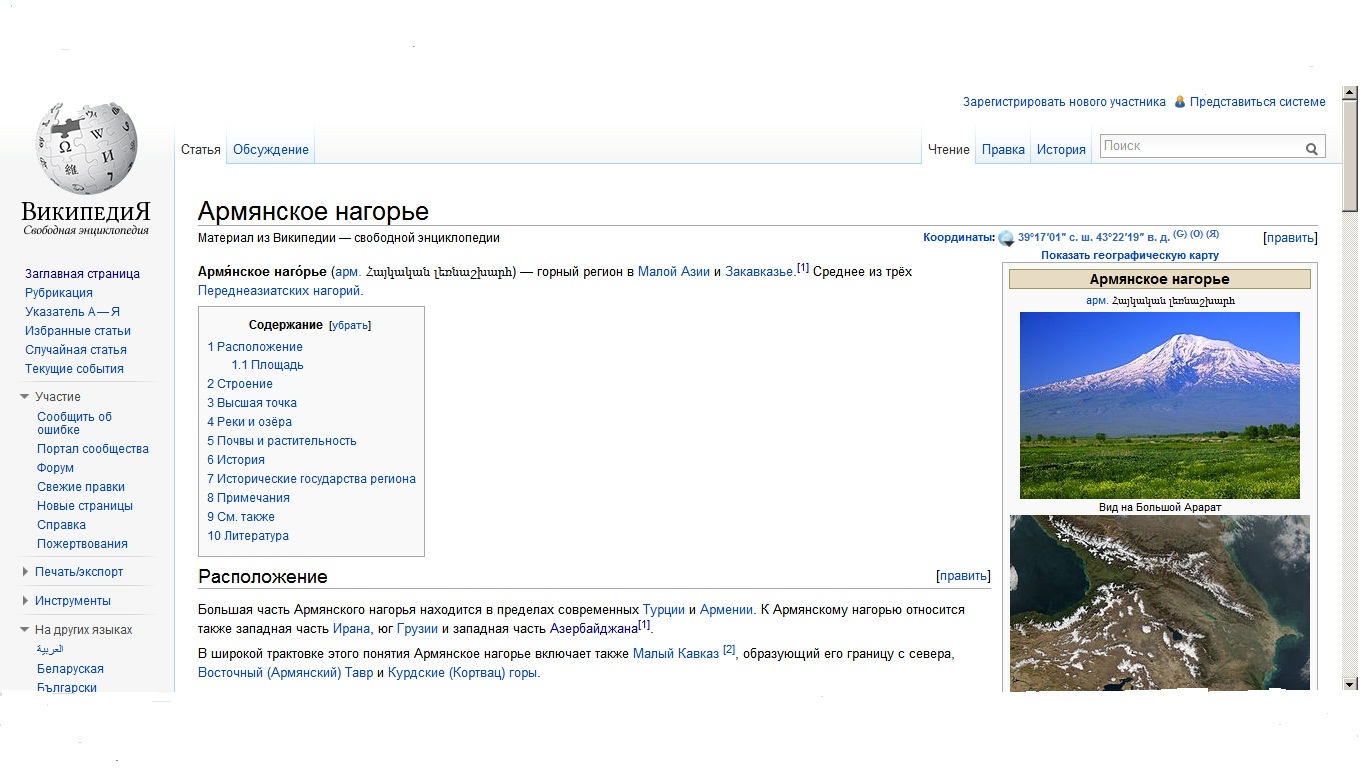Follow the Малый Кавказ link
The image size is (1360, 768).
coord(676,654)
